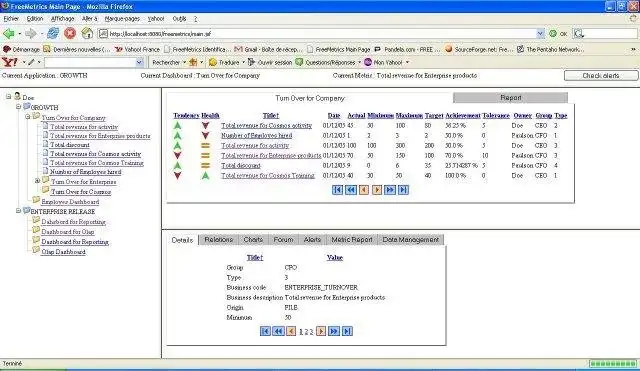Jump to first page of Details list

(x=265, y=331)
